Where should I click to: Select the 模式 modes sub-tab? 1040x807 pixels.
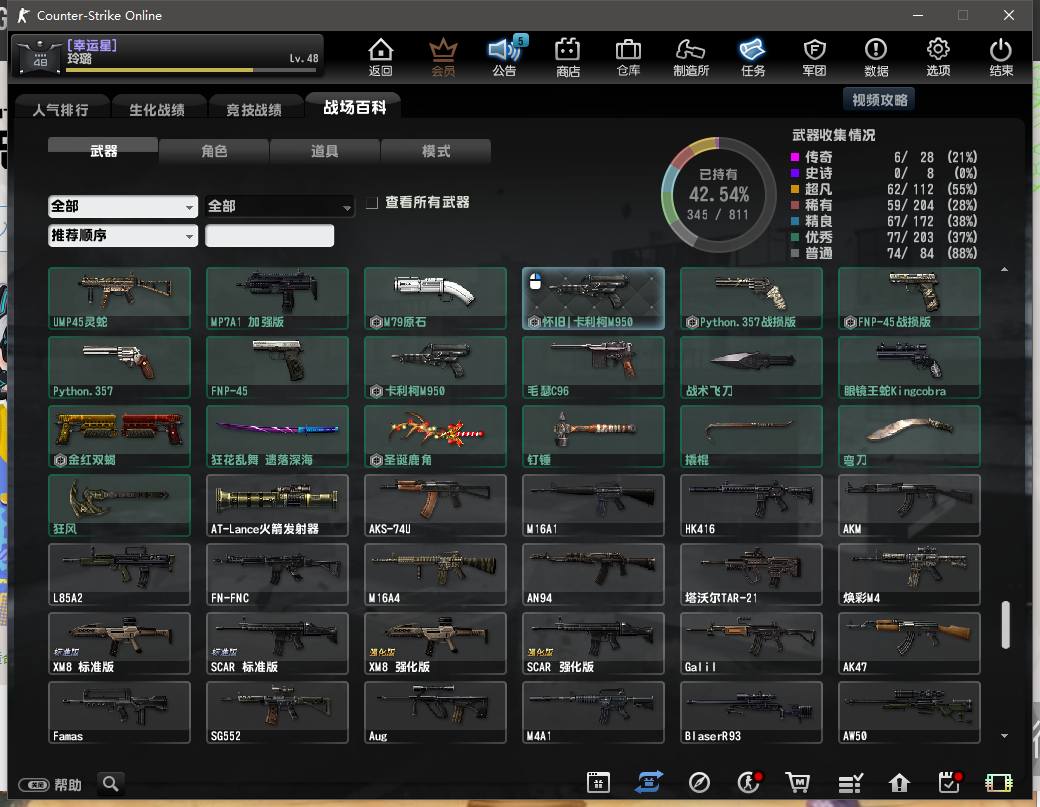[x=436, y=151]
